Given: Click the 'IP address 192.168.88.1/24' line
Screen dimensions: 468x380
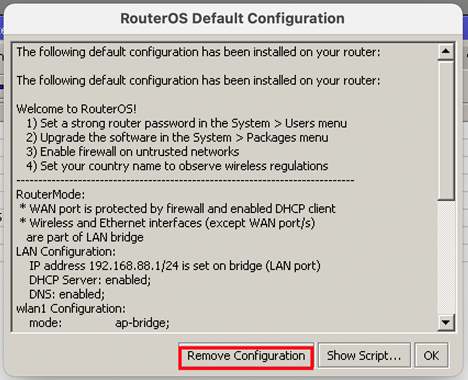Looking at the screenshot, I should point(175,266).
